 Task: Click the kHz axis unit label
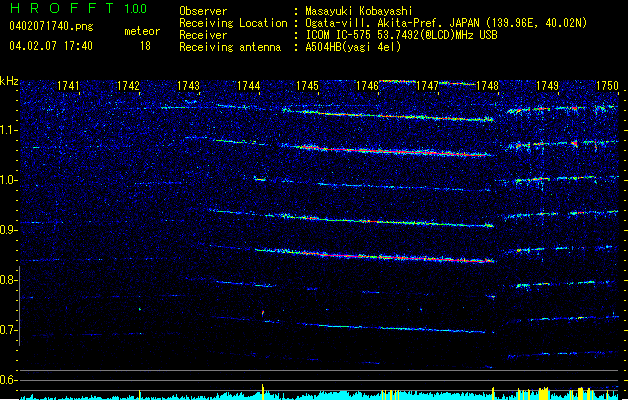pyautogui.click(x=9, y=81)
